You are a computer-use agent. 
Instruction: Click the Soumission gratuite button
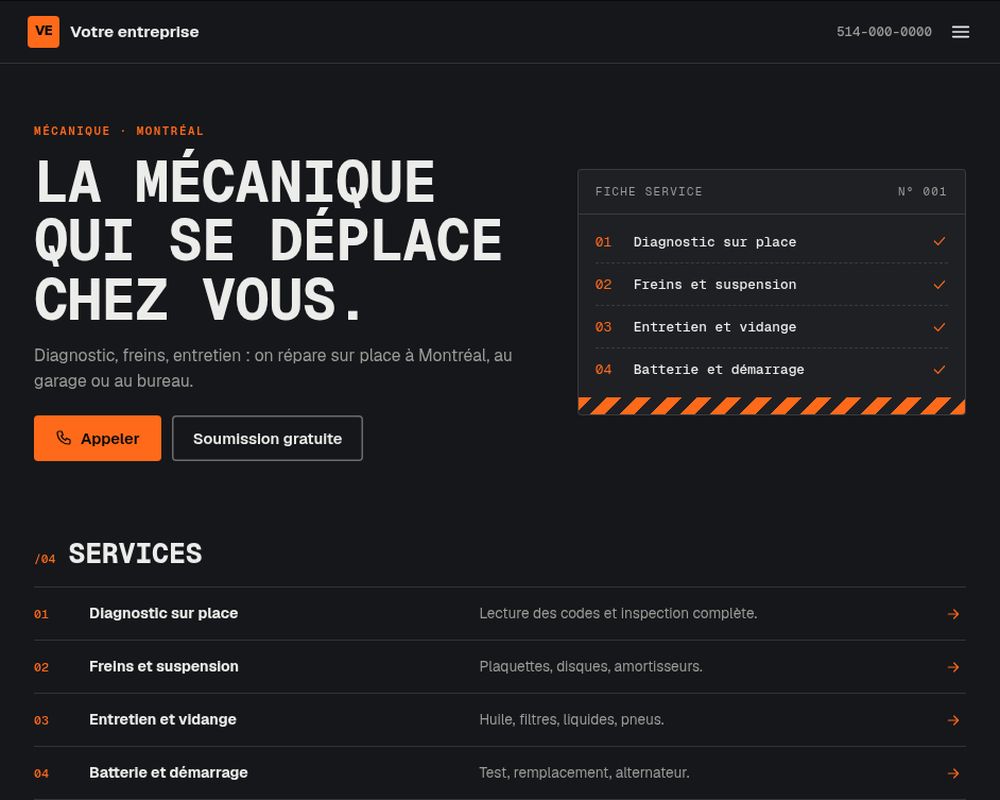(267, 438)
